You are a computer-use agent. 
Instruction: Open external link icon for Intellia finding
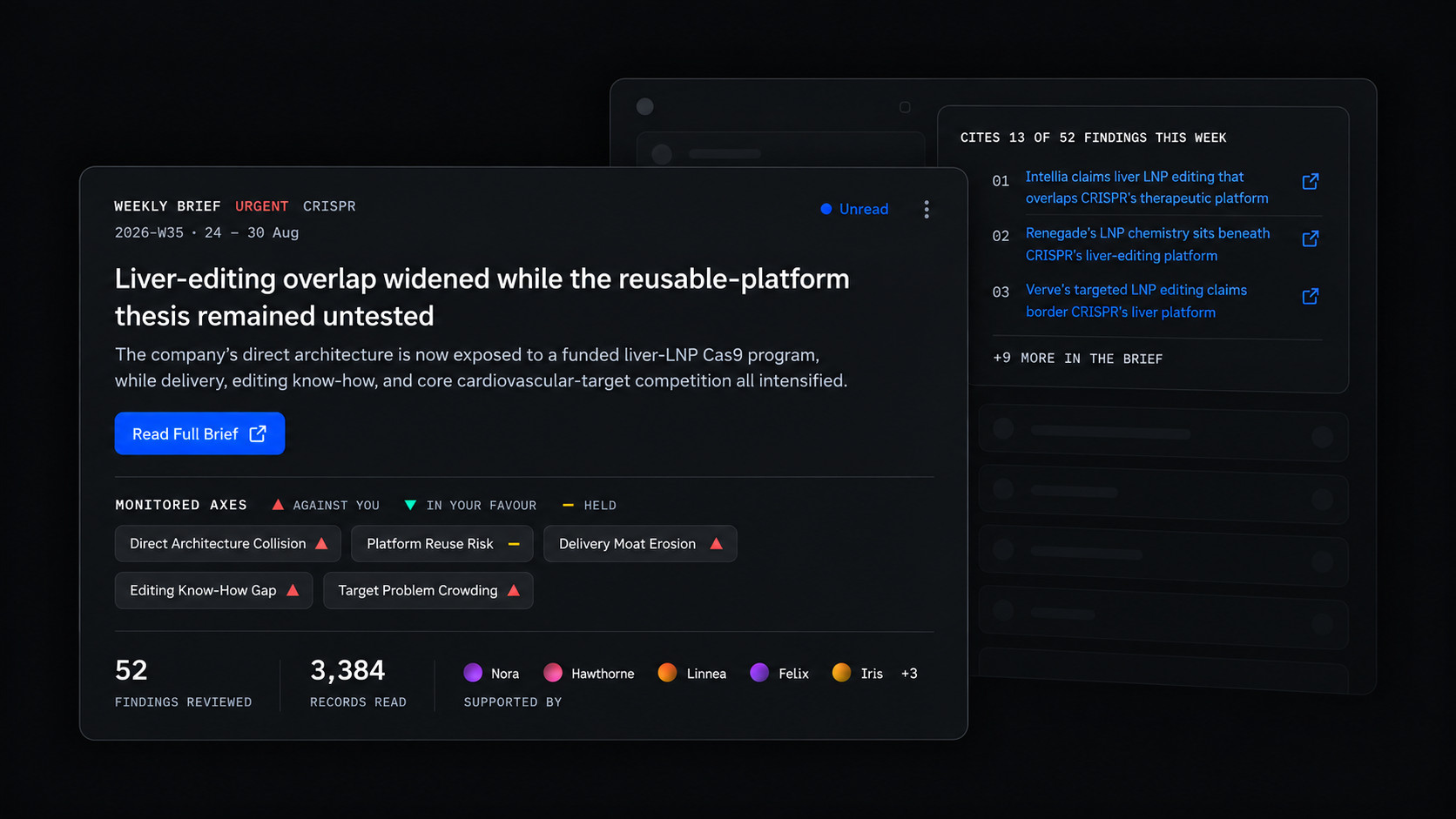1310,182
